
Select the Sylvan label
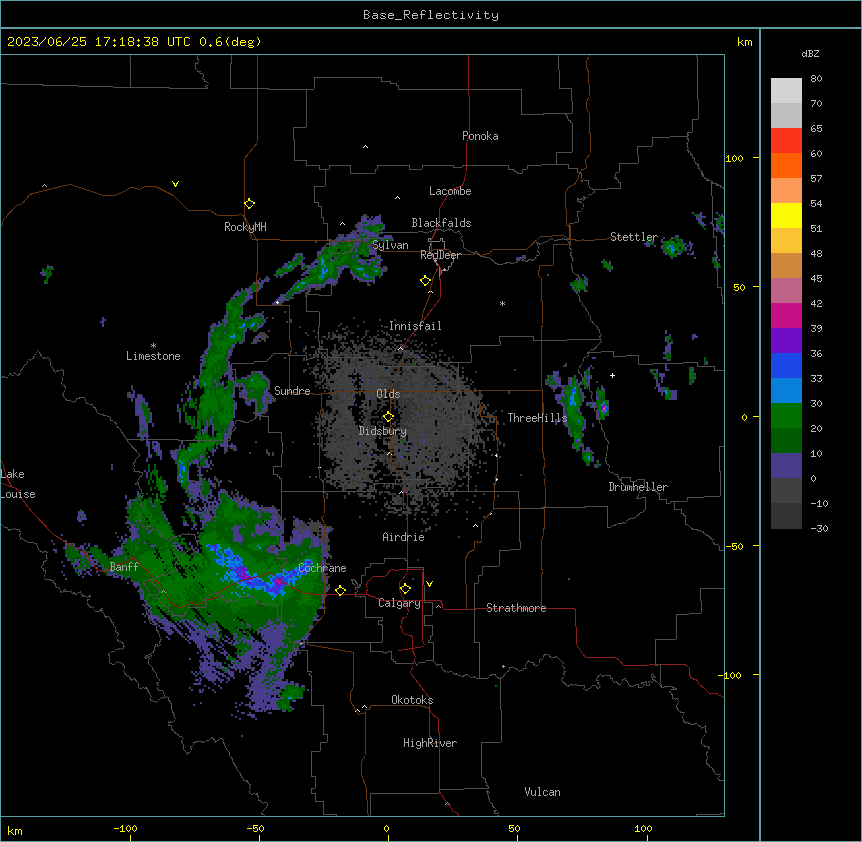(x=390, y=245)
